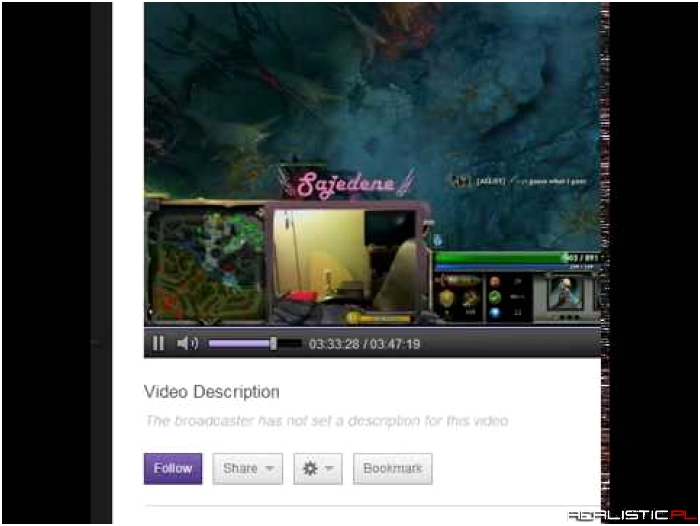Click the champion portrait in game HUD
700x526 pixels.
point(565,293)
